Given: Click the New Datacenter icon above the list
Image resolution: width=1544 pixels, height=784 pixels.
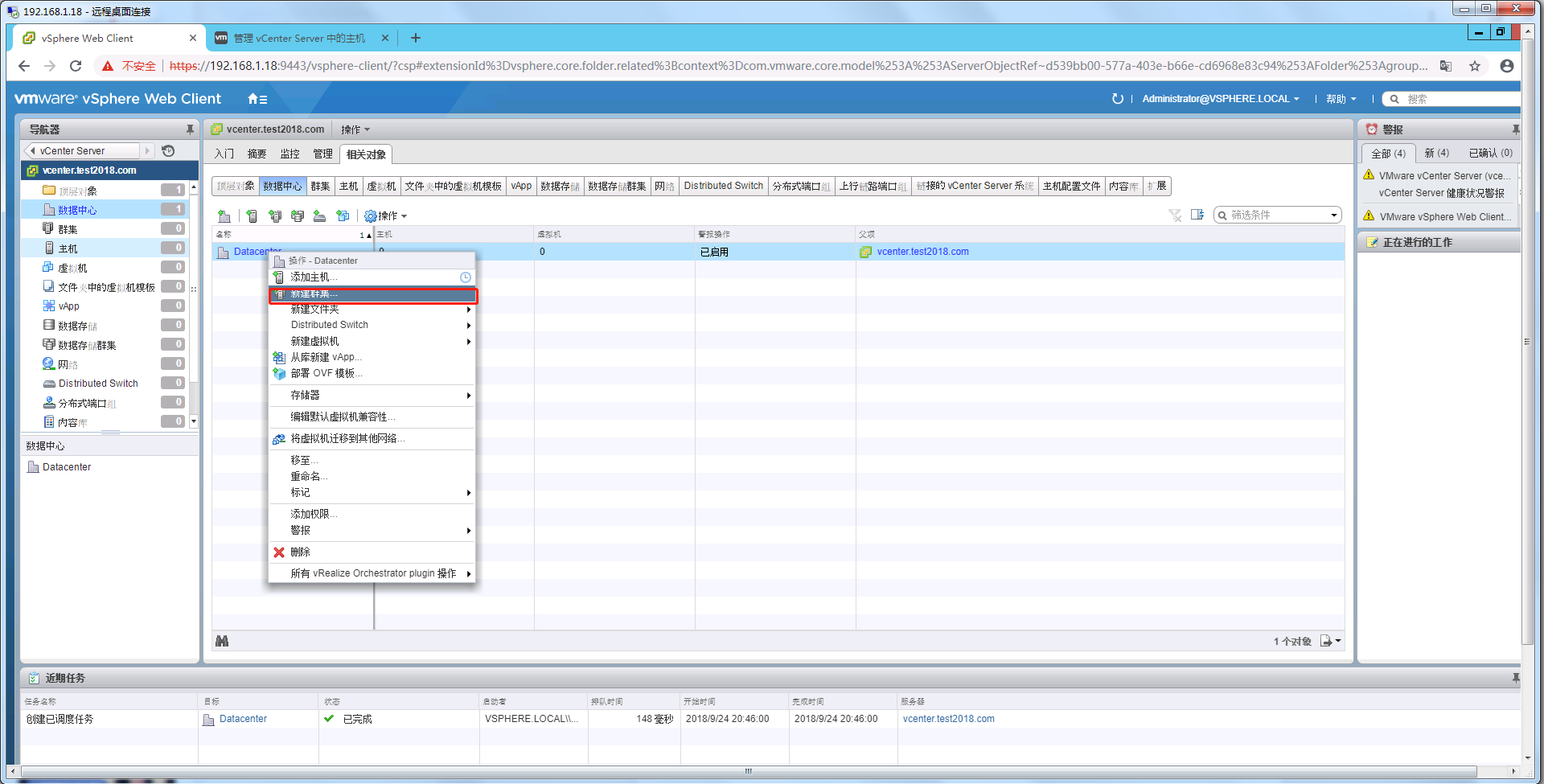Looking at the screenshot, I should [x=224, y=215].
